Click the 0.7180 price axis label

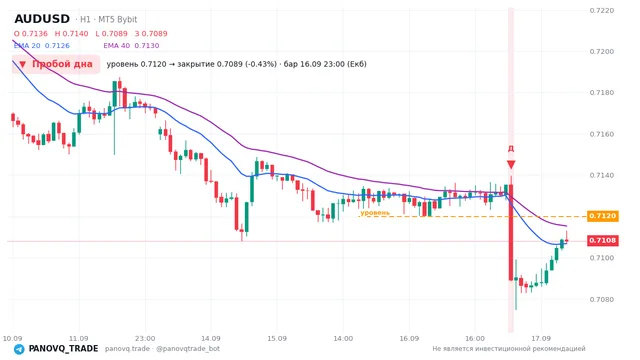[x=602, y=93]
